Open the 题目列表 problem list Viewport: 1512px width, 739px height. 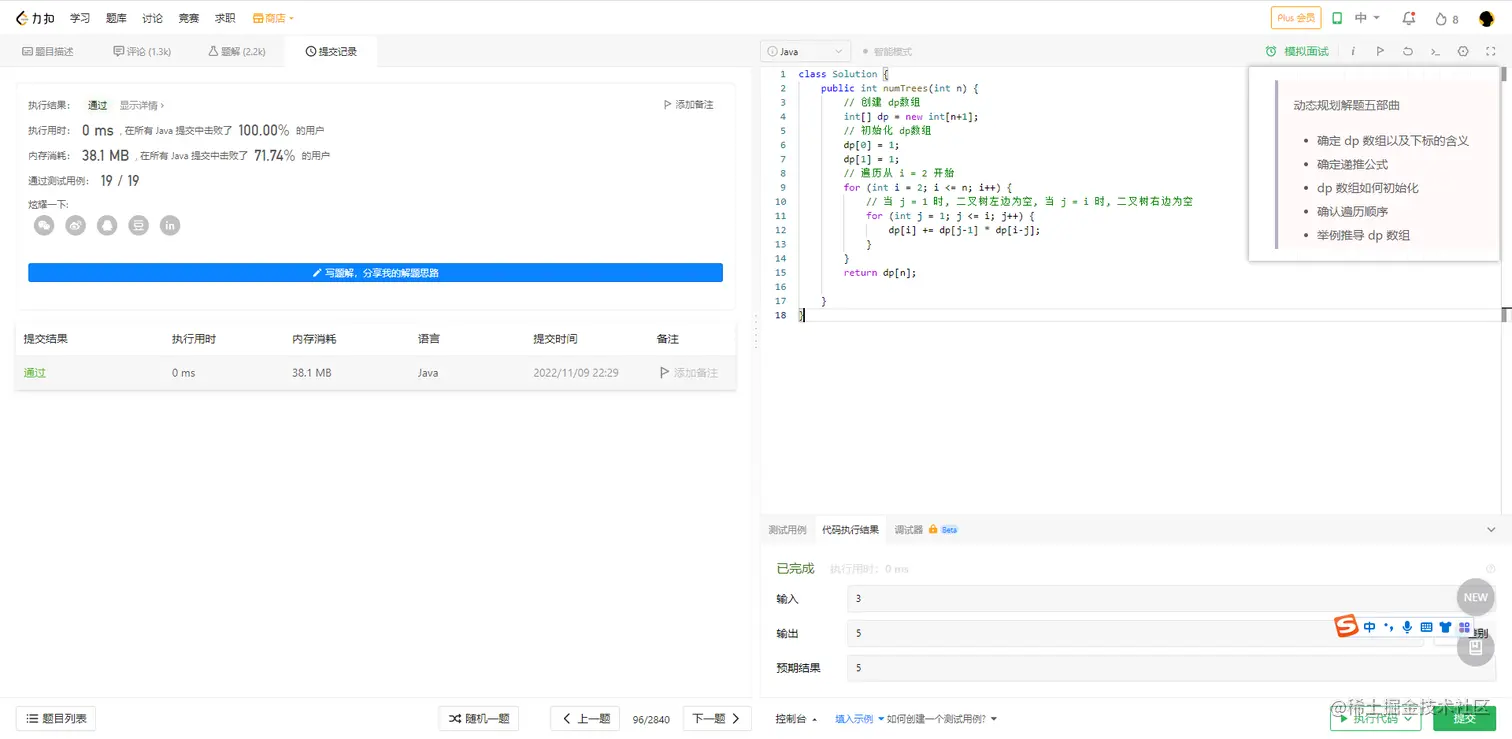pyautogui.click(x=56, y=718)
